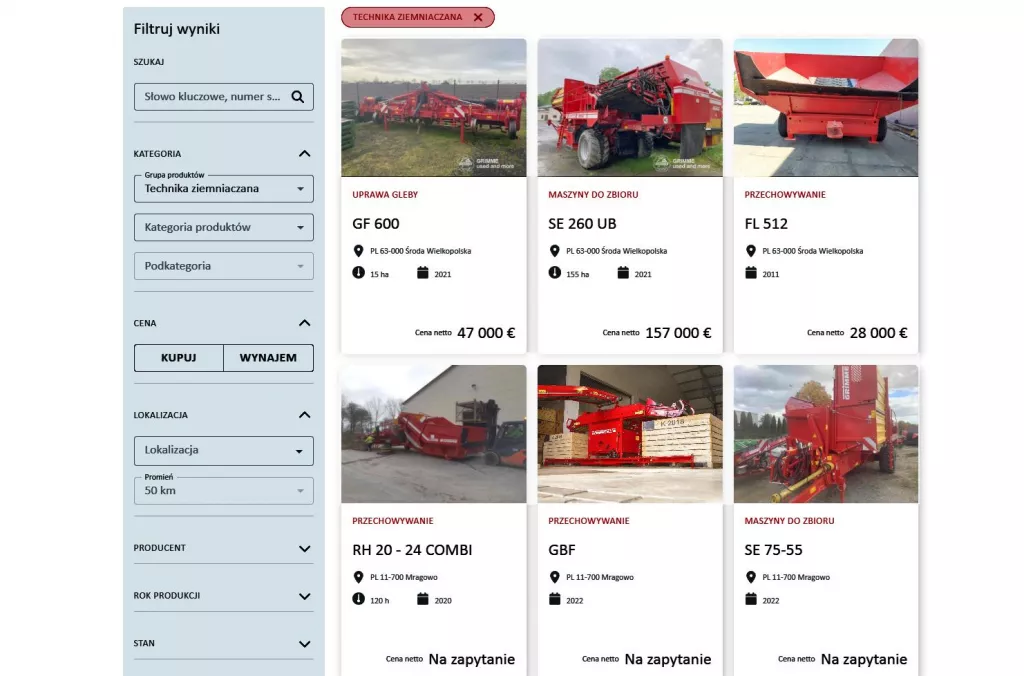Expand the ROK PRODUKCJI filter section

coord(304,596)
